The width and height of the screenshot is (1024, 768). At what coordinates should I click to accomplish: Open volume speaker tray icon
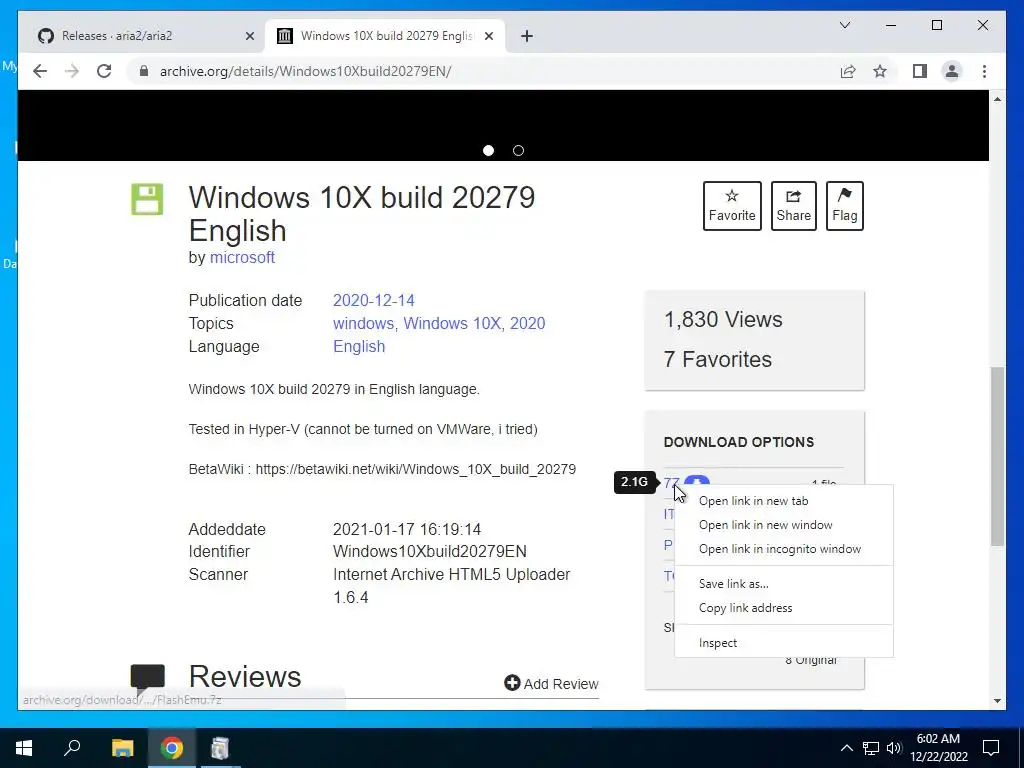pyautogui.click(x=894, y=748)
